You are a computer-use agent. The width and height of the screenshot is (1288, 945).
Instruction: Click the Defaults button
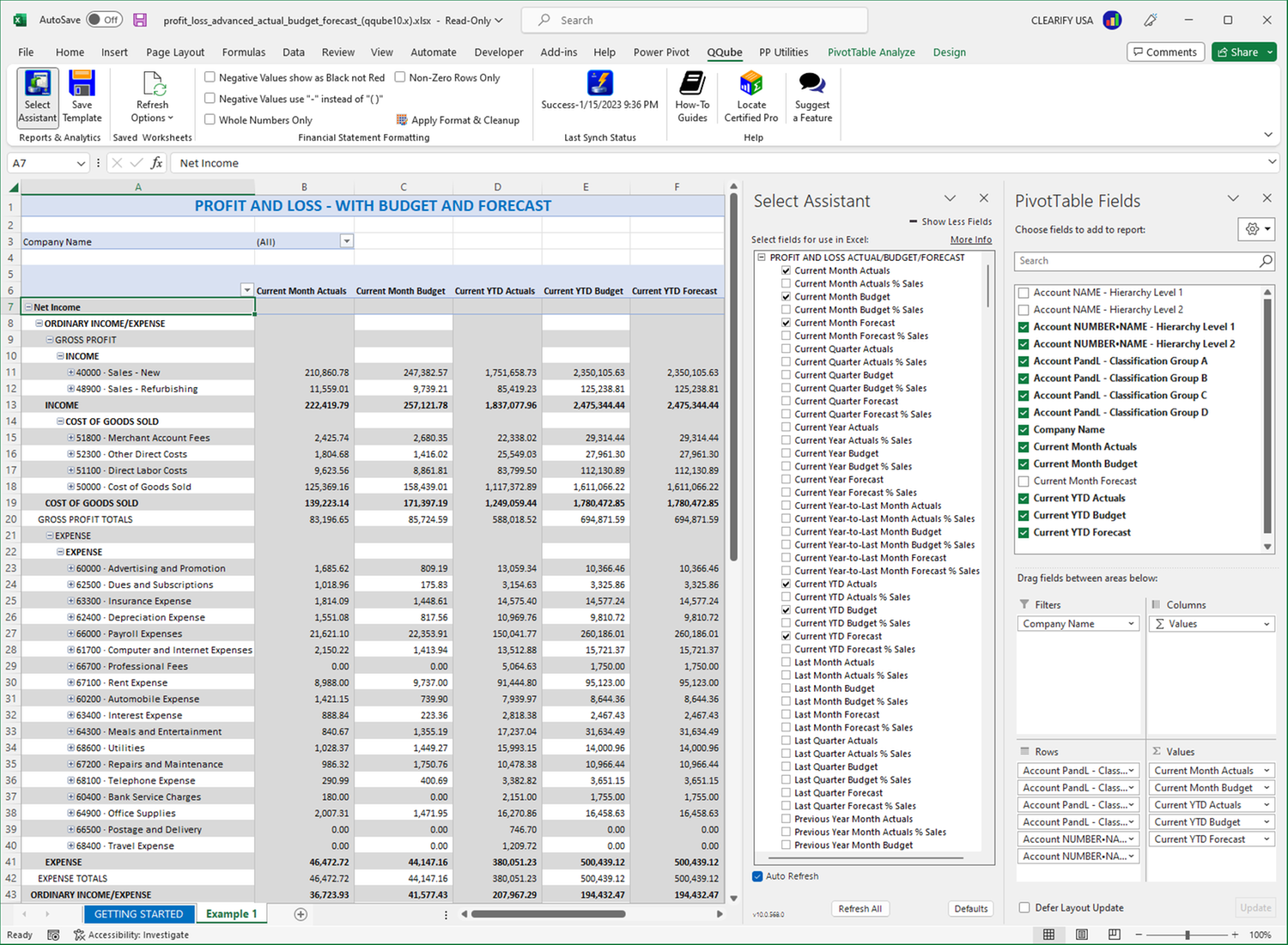971,909
